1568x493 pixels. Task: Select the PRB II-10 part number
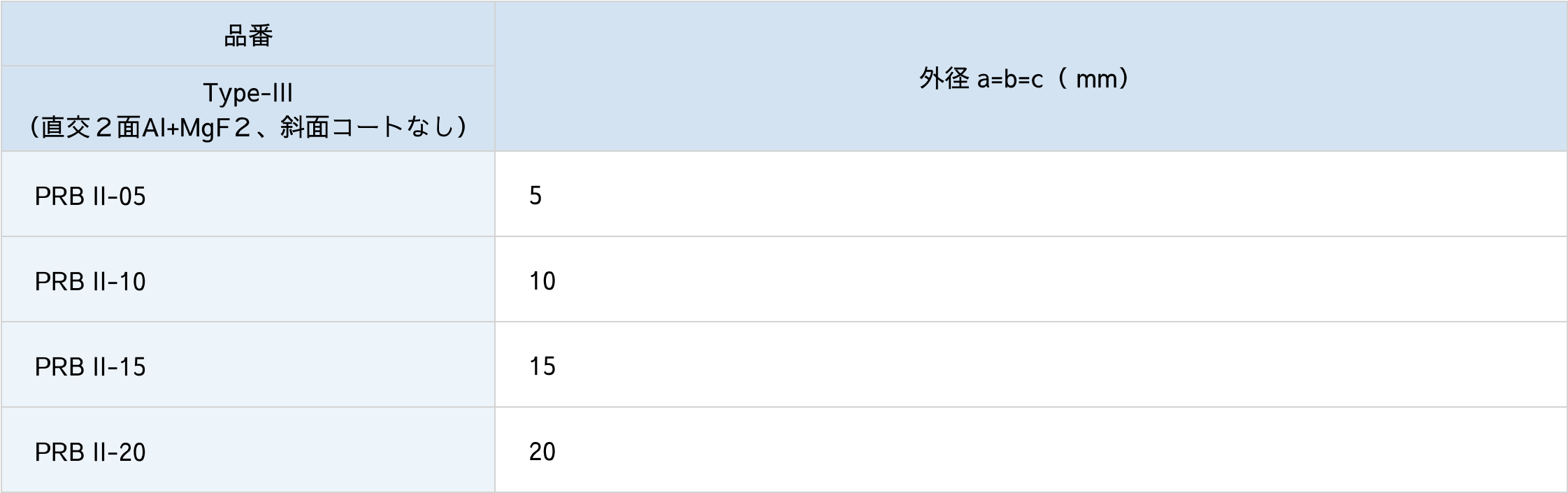90,282
